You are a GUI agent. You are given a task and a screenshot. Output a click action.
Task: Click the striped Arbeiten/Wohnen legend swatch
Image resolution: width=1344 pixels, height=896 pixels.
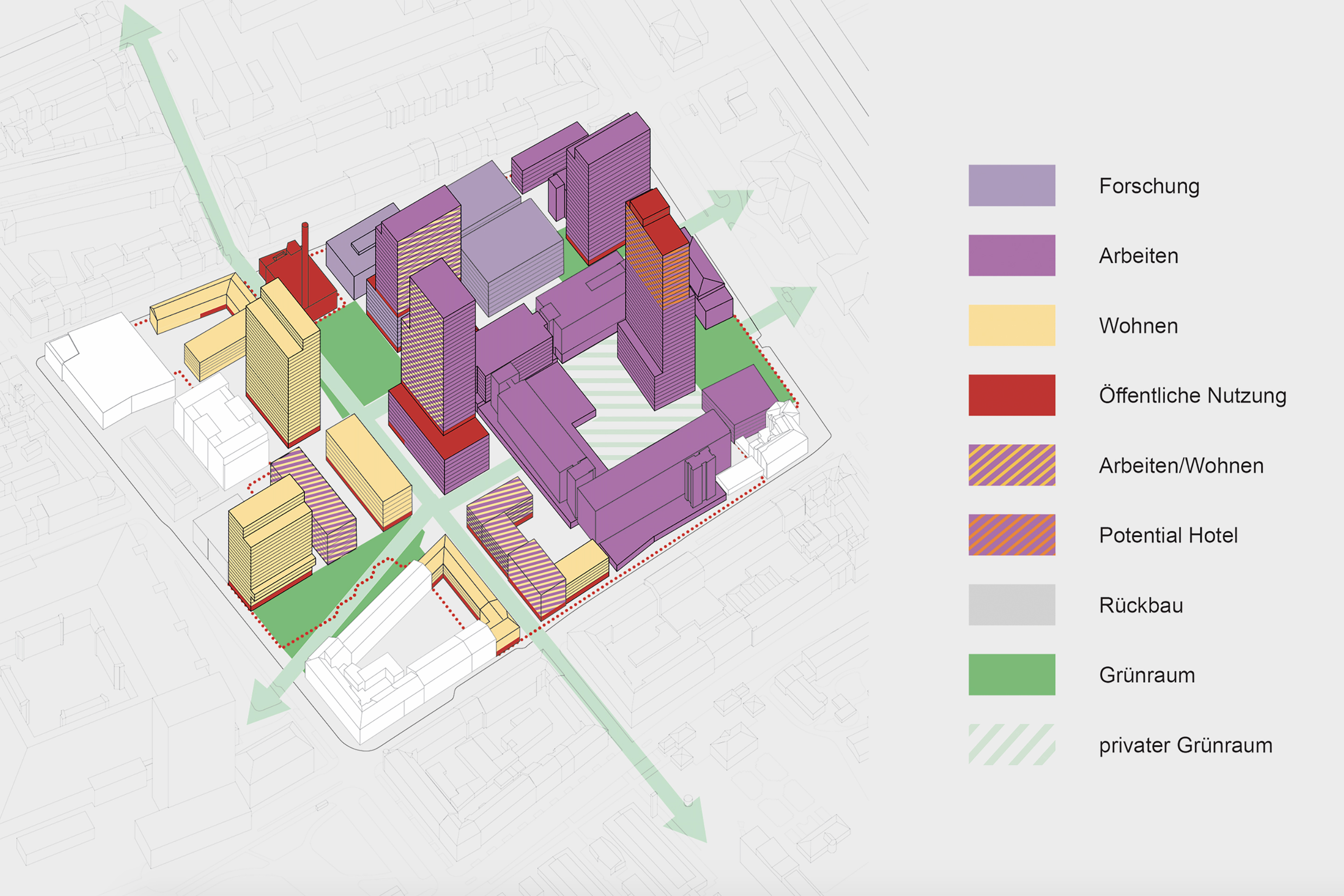click(x=1011, y=465)
